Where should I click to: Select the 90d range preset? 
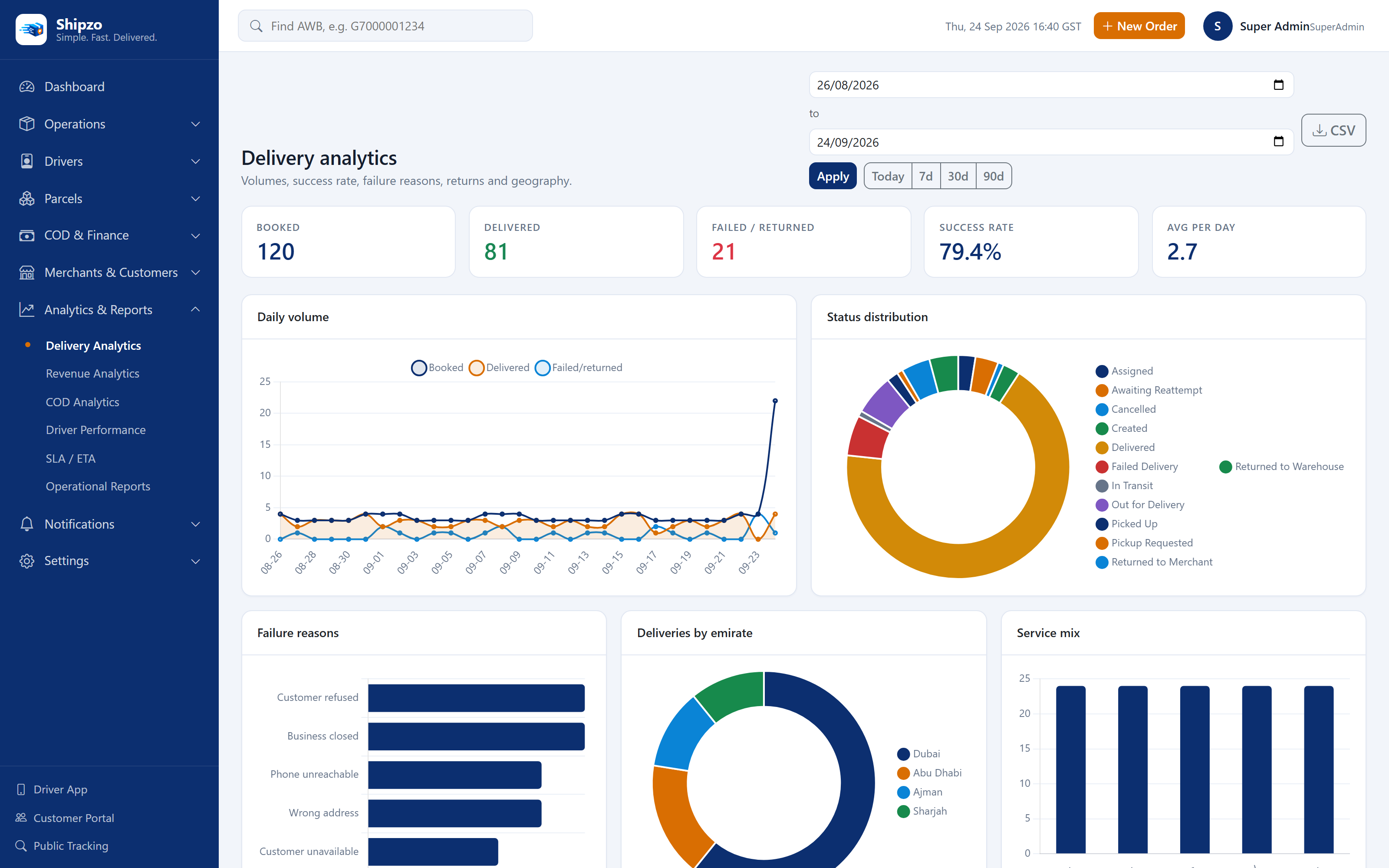tap(993, 176)
